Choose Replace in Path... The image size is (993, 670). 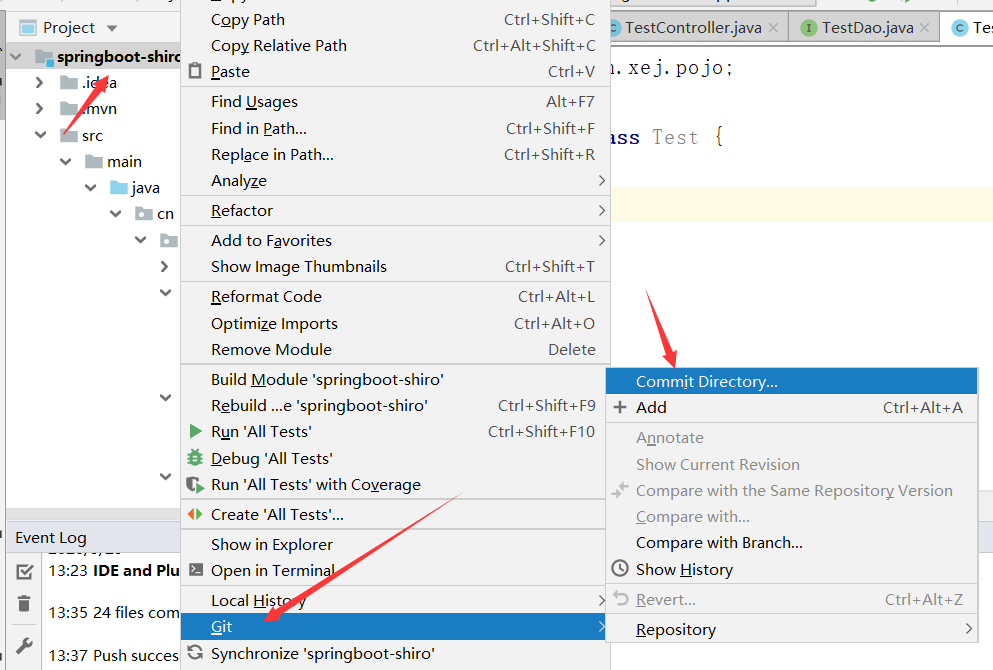[x=395, y=155]
